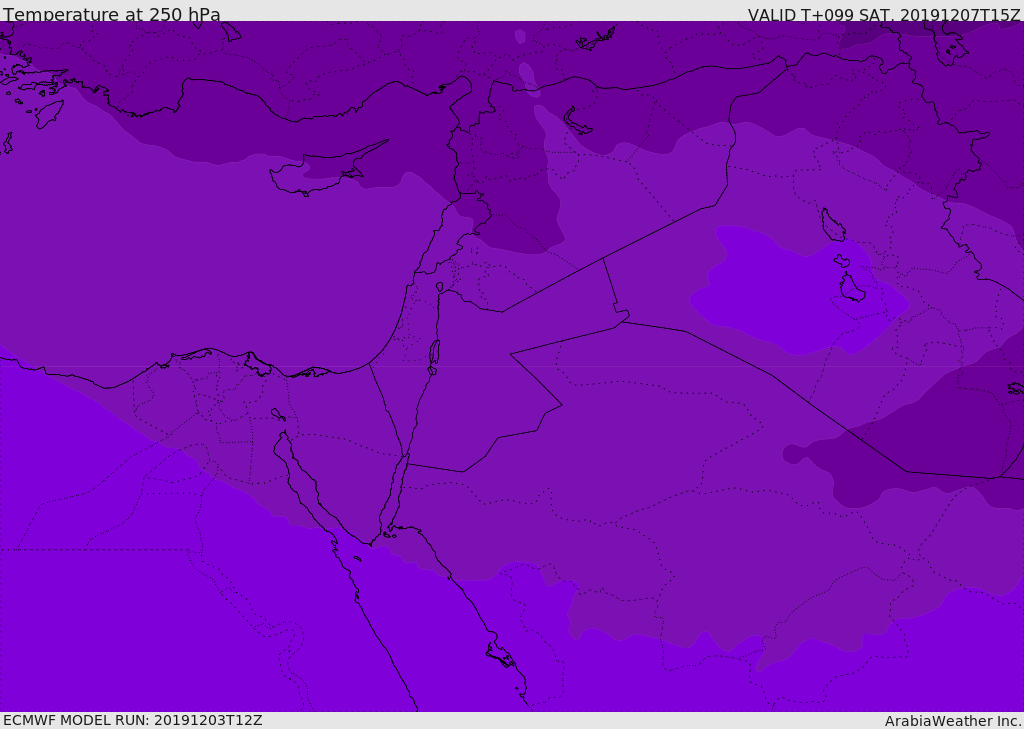The height and width of the screenshot is (729, 1024).
Task: Click the 'ECMWF MODEL RUN: 20191203T12Z' footer text
Action: pos(133,720)
